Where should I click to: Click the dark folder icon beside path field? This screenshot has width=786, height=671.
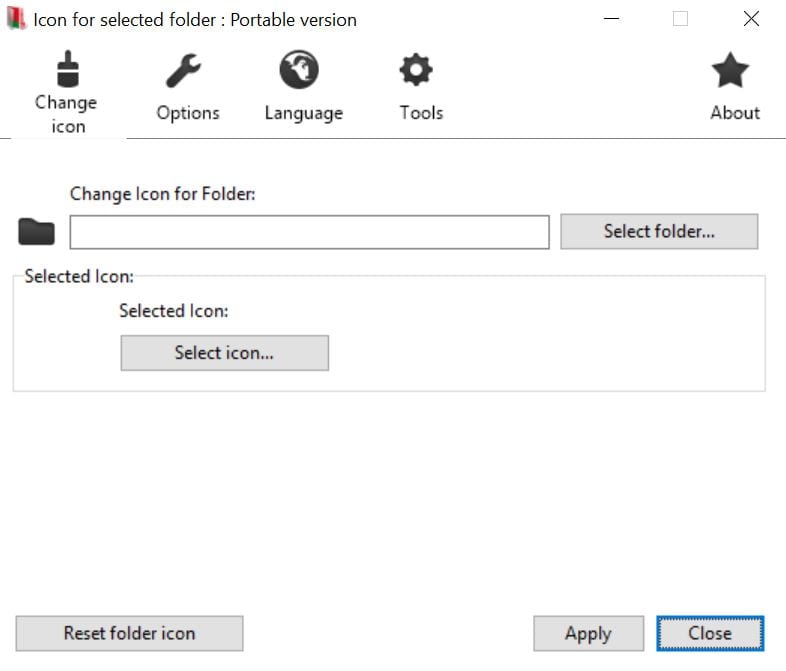(x=36, y=232)
